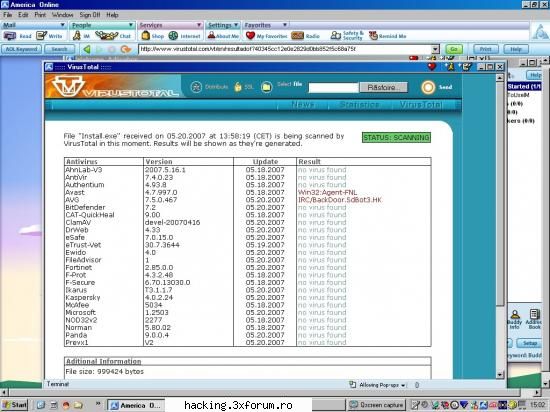Expand the Favorites dropdown
The image size is (550, 412).
click(285, 25)
